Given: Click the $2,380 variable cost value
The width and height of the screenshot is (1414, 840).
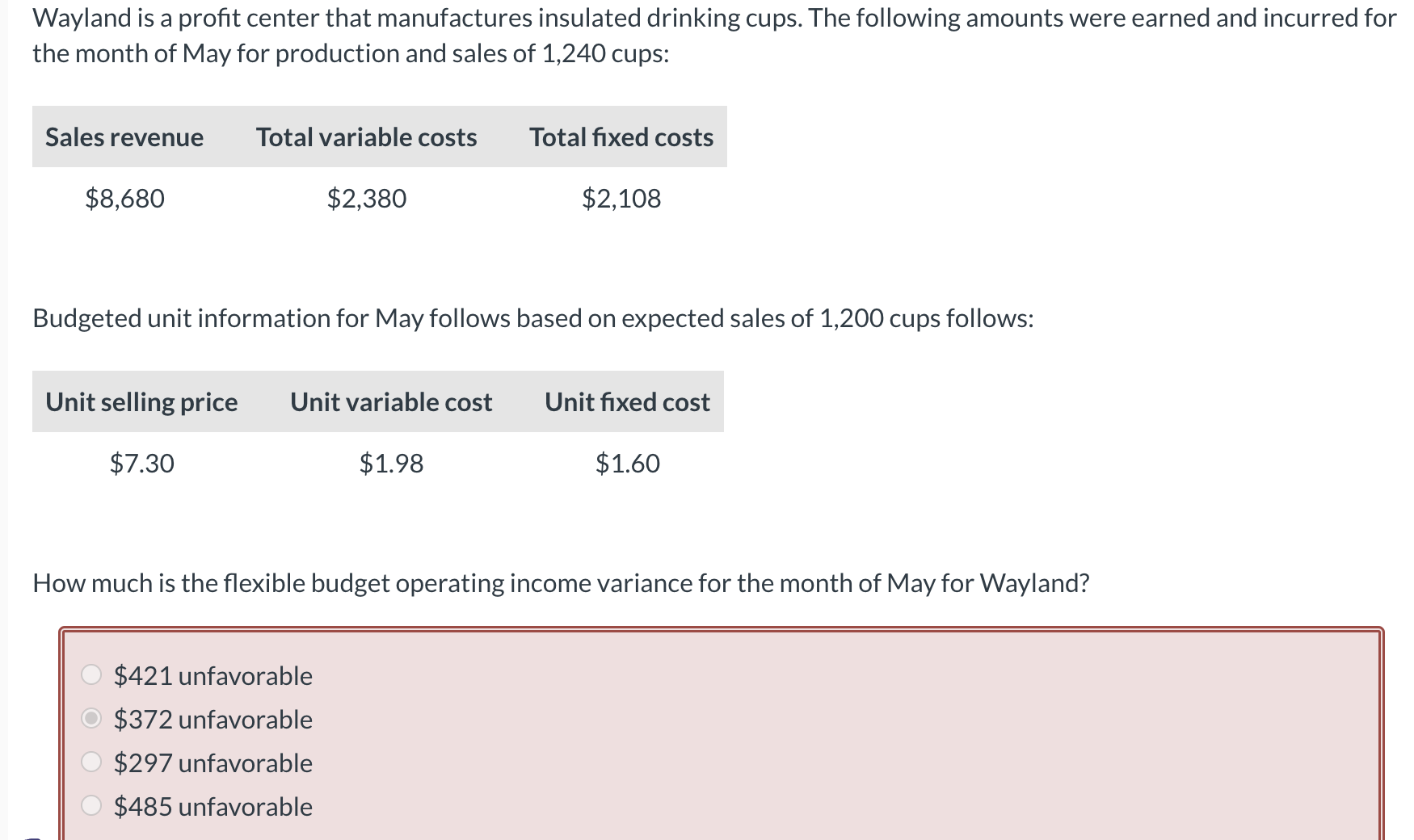Looking at the screenshot, I should coord(366,199).
